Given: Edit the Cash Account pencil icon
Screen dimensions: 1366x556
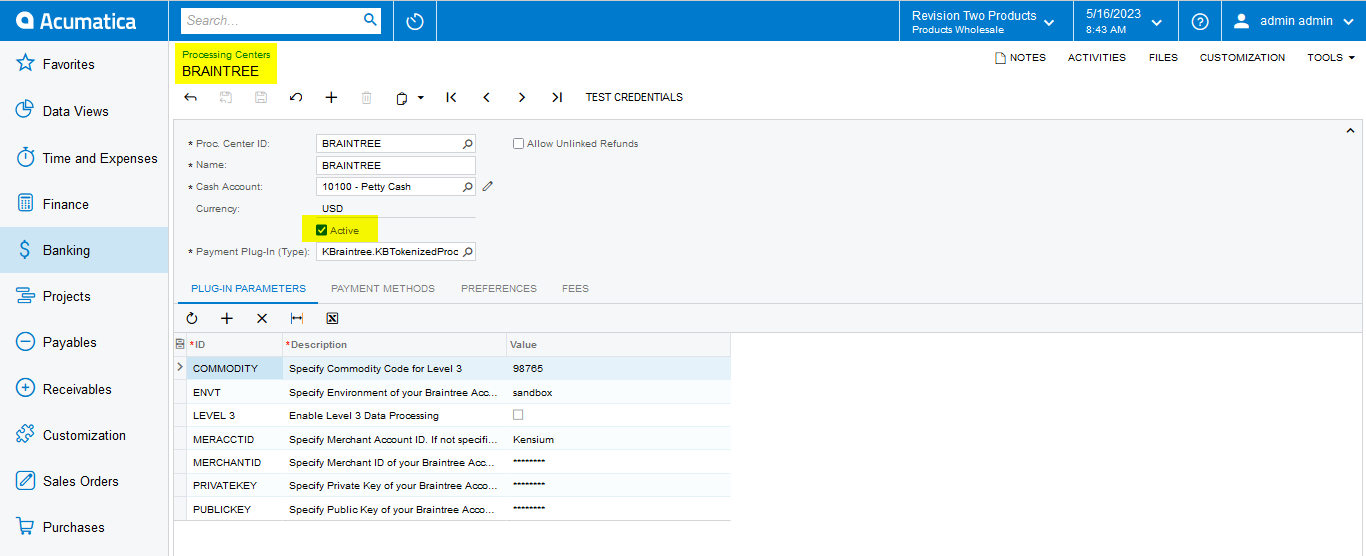Looking at the screenshot, I should click(488, 186).
